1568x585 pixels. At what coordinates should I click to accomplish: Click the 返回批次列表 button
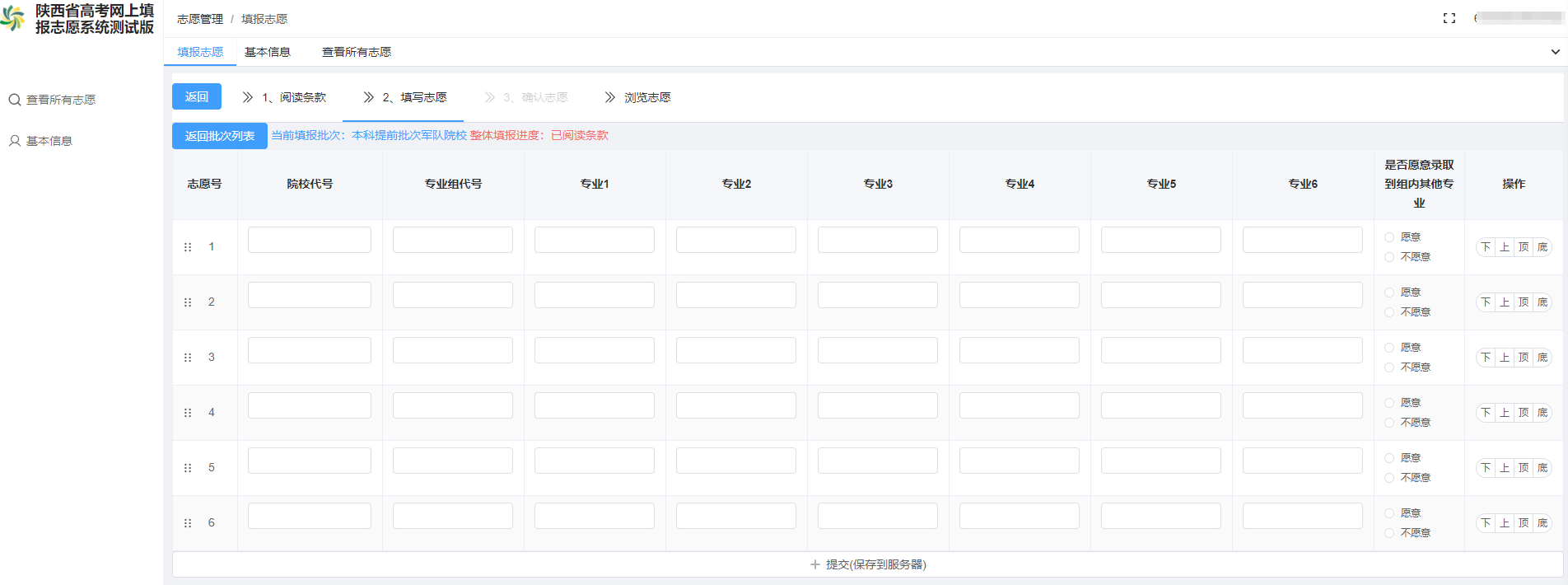coord(219,136)
